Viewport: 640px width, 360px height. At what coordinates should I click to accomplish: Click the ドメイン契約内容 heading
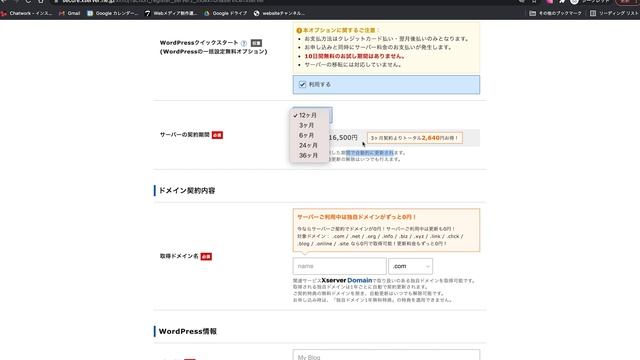(187, 191)
